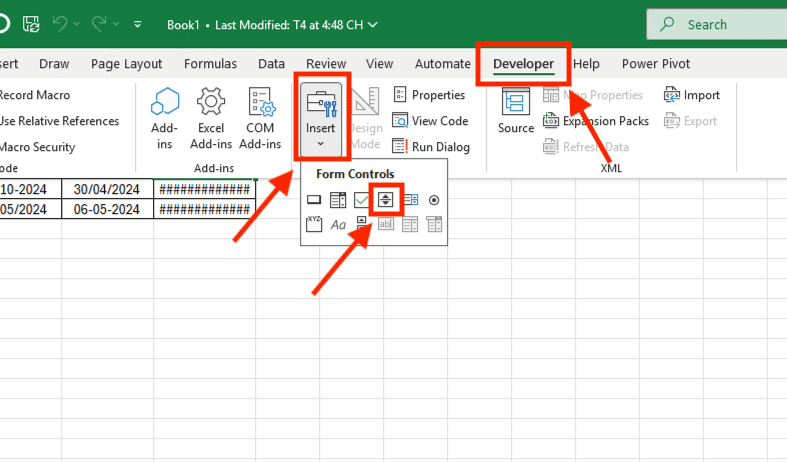The height and width of the screenshot is (462, 787).
Task: Open the Formulas tab
Action: [210, 64]
